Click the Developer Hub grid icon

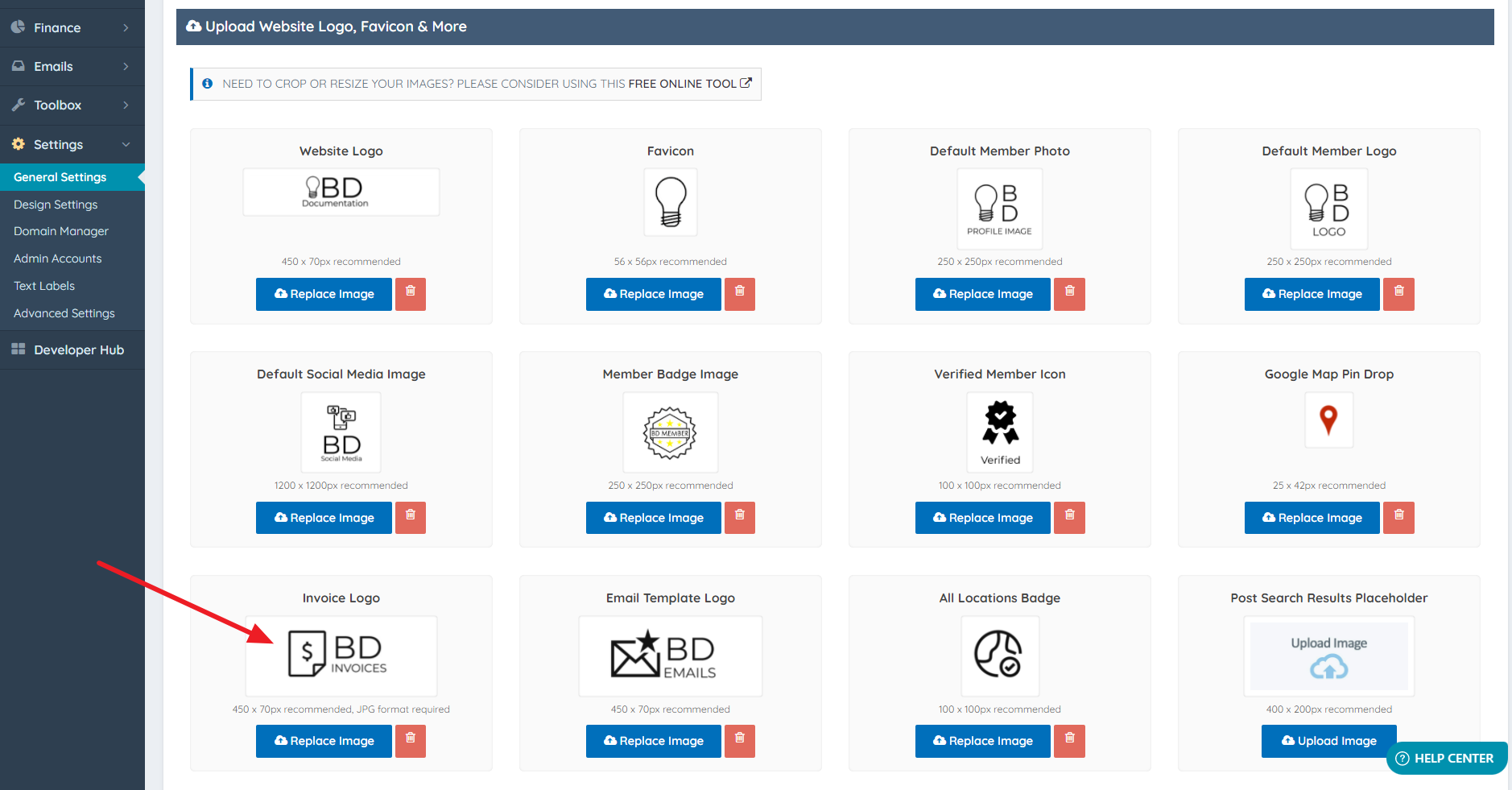tap(18, 349)
